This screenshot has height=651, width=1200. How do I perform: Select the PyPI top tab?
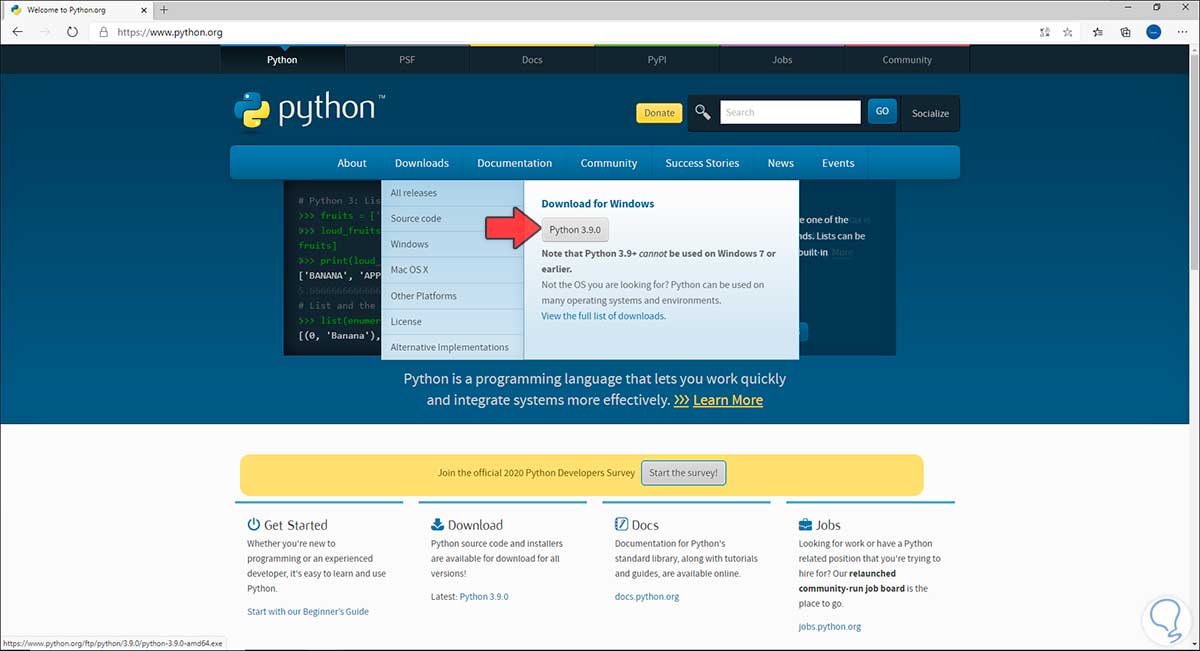657,59
